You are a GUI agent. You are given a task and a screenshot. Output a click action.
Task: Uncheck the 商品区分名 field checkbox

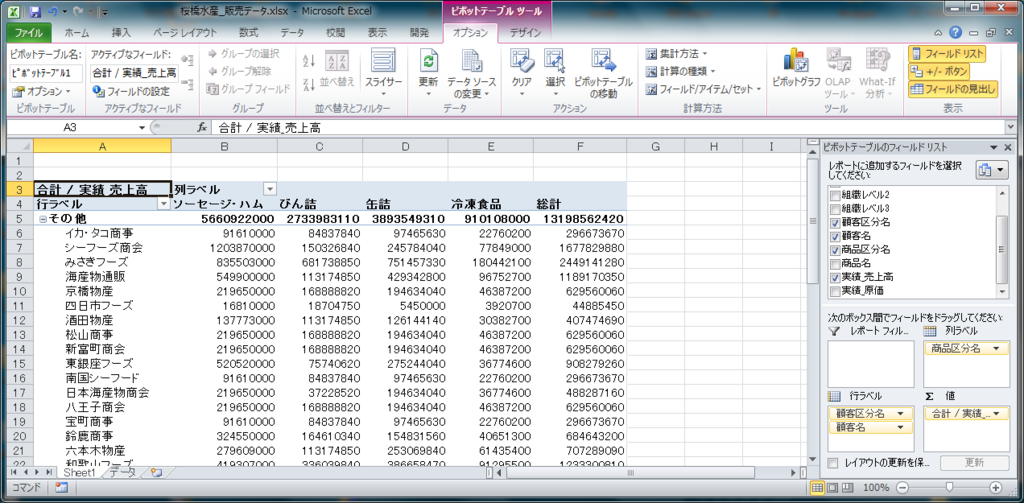pyautogui.click(x=835, y=250)
